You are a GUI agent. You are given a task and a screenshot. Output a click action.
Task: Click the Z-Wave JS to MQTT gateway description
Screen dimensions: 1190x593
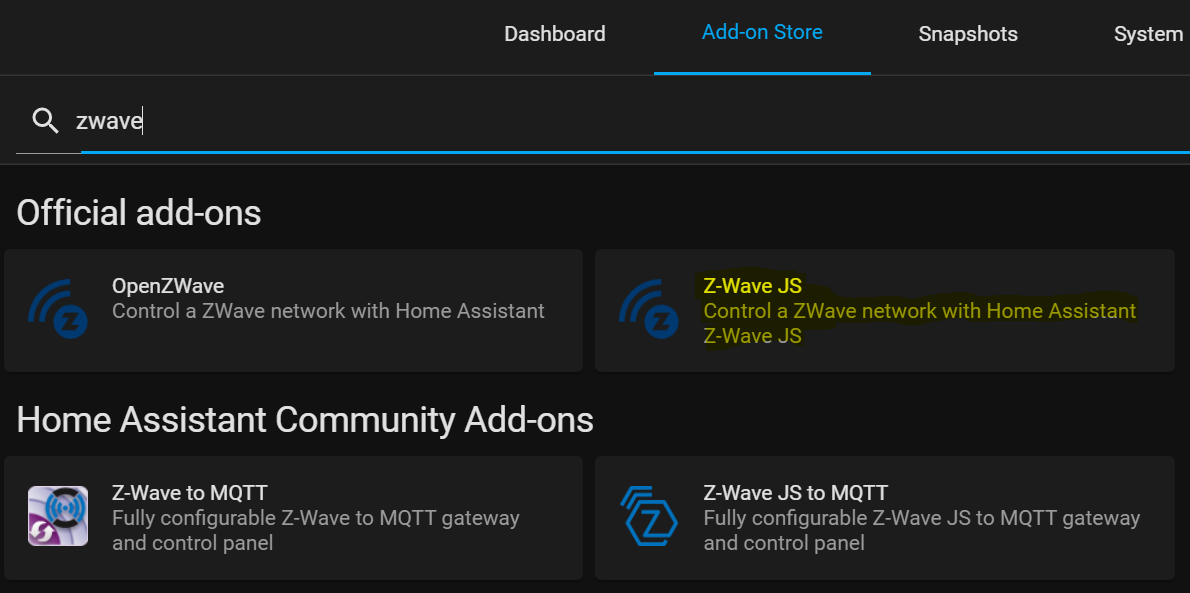pyautogui.click(x=921, y=531)
